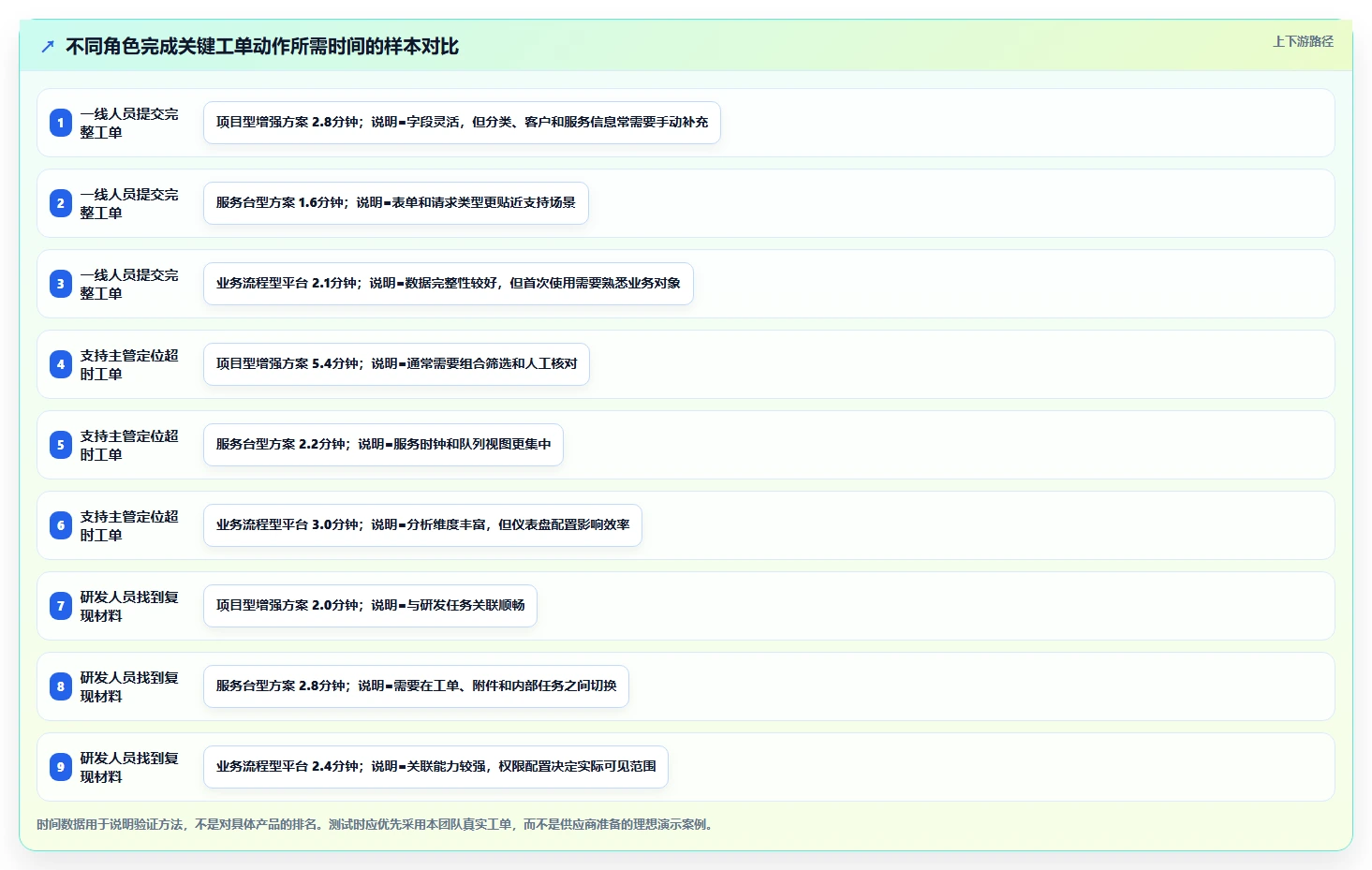Screen dimensions: 1372x870
Task: Select chip 项目型增强方案 5.4分钟
Action: (396, 364)
